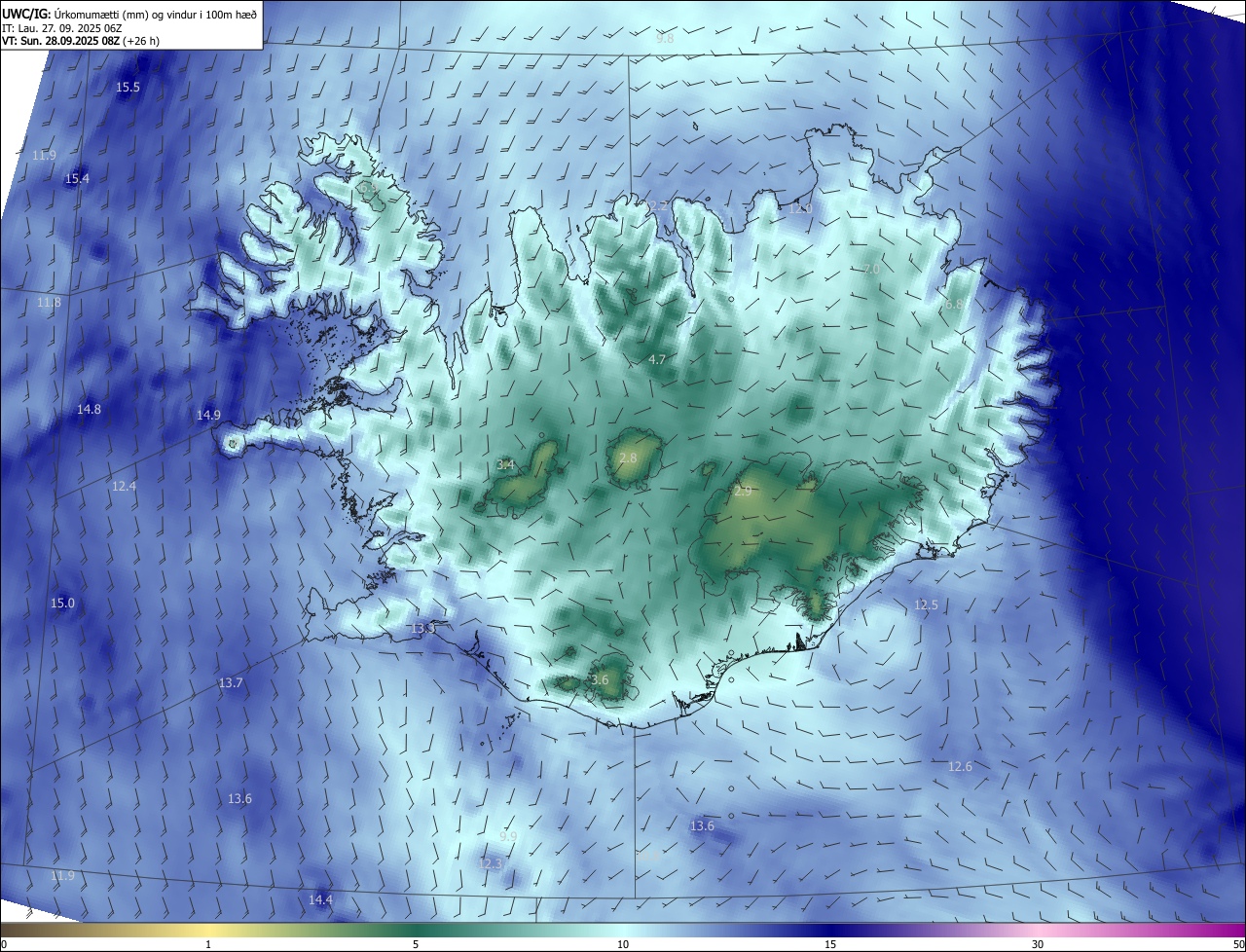
Task: Click the 0 tick on the color scale
Action: coord(4,944)
